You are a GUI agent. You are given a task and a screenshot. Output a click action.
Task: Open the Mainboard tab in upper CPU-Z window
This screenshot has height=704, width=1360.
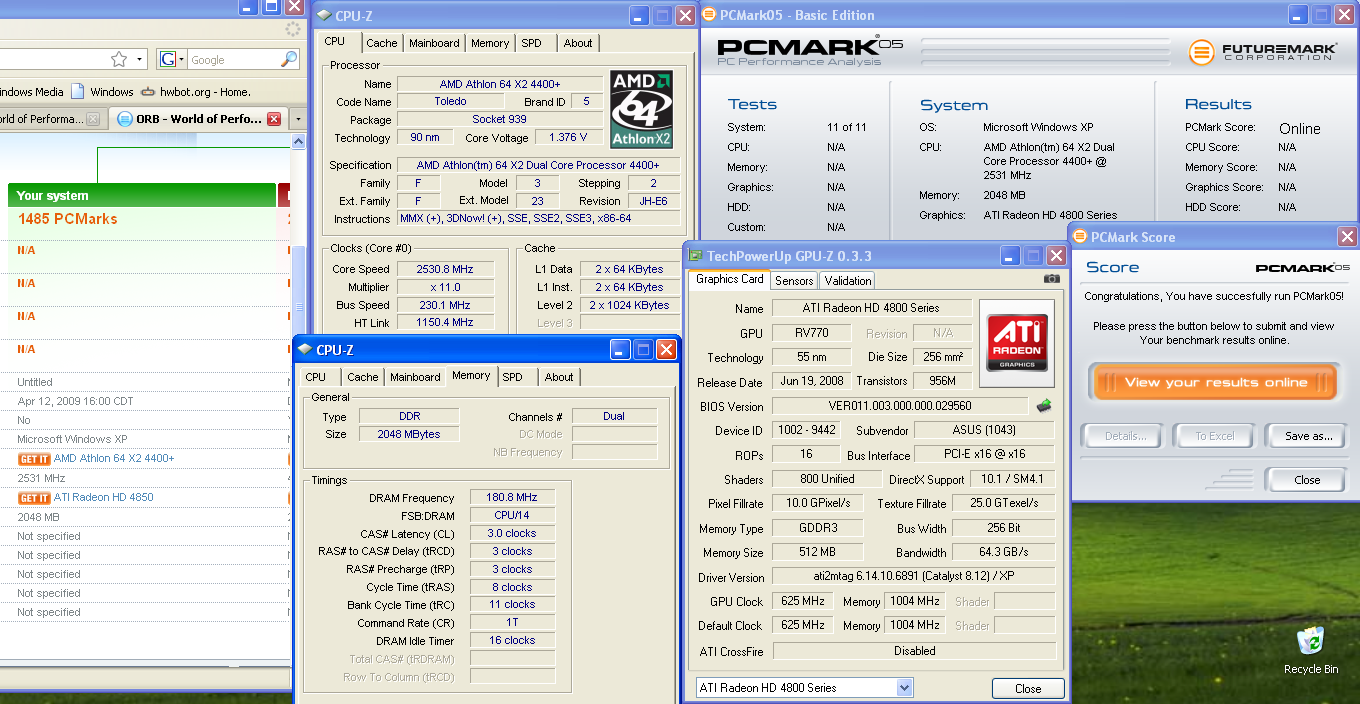point(434,43)
